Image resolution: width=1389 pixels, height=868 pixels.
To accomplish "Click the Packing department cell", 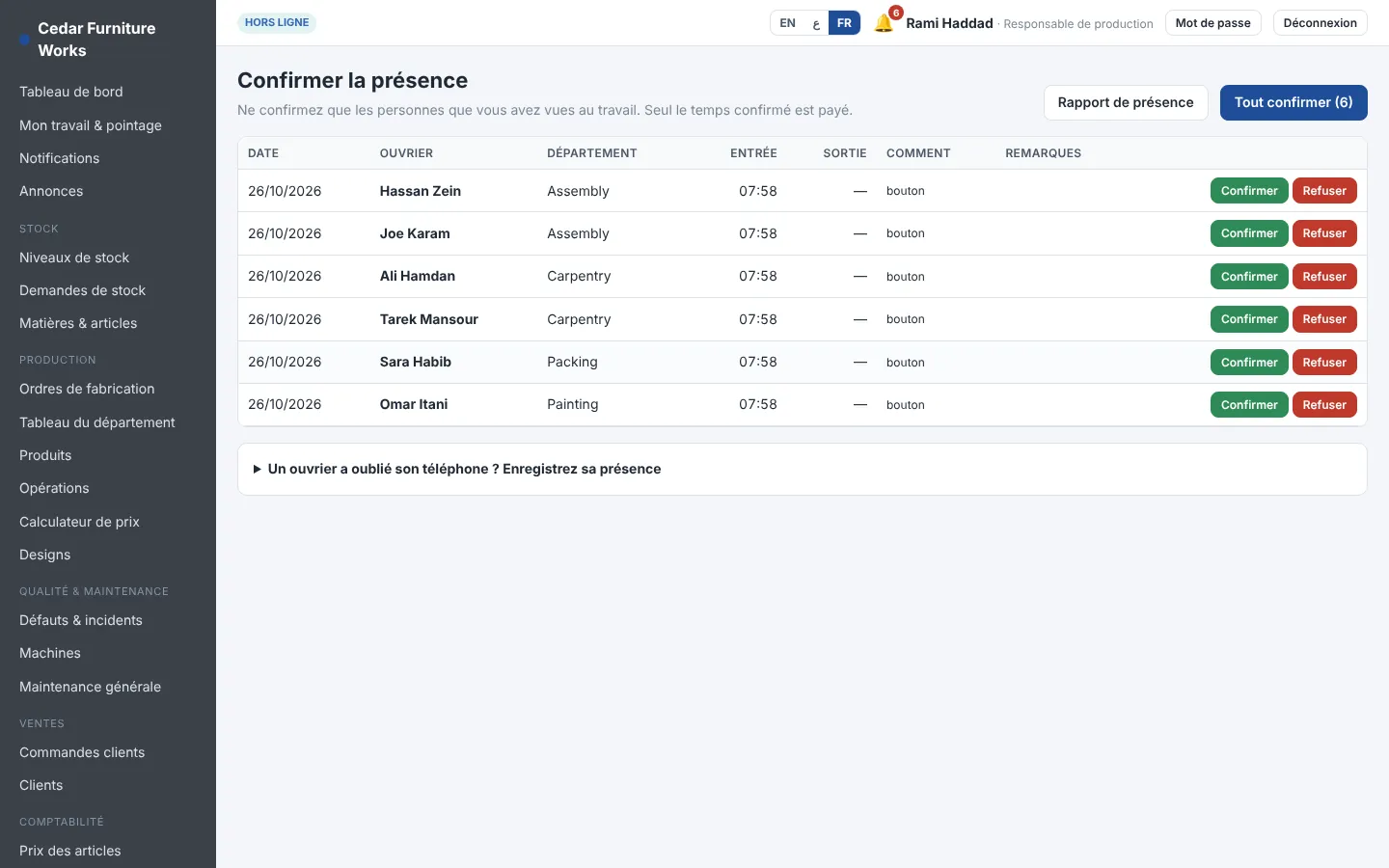I will coord(572,362).
